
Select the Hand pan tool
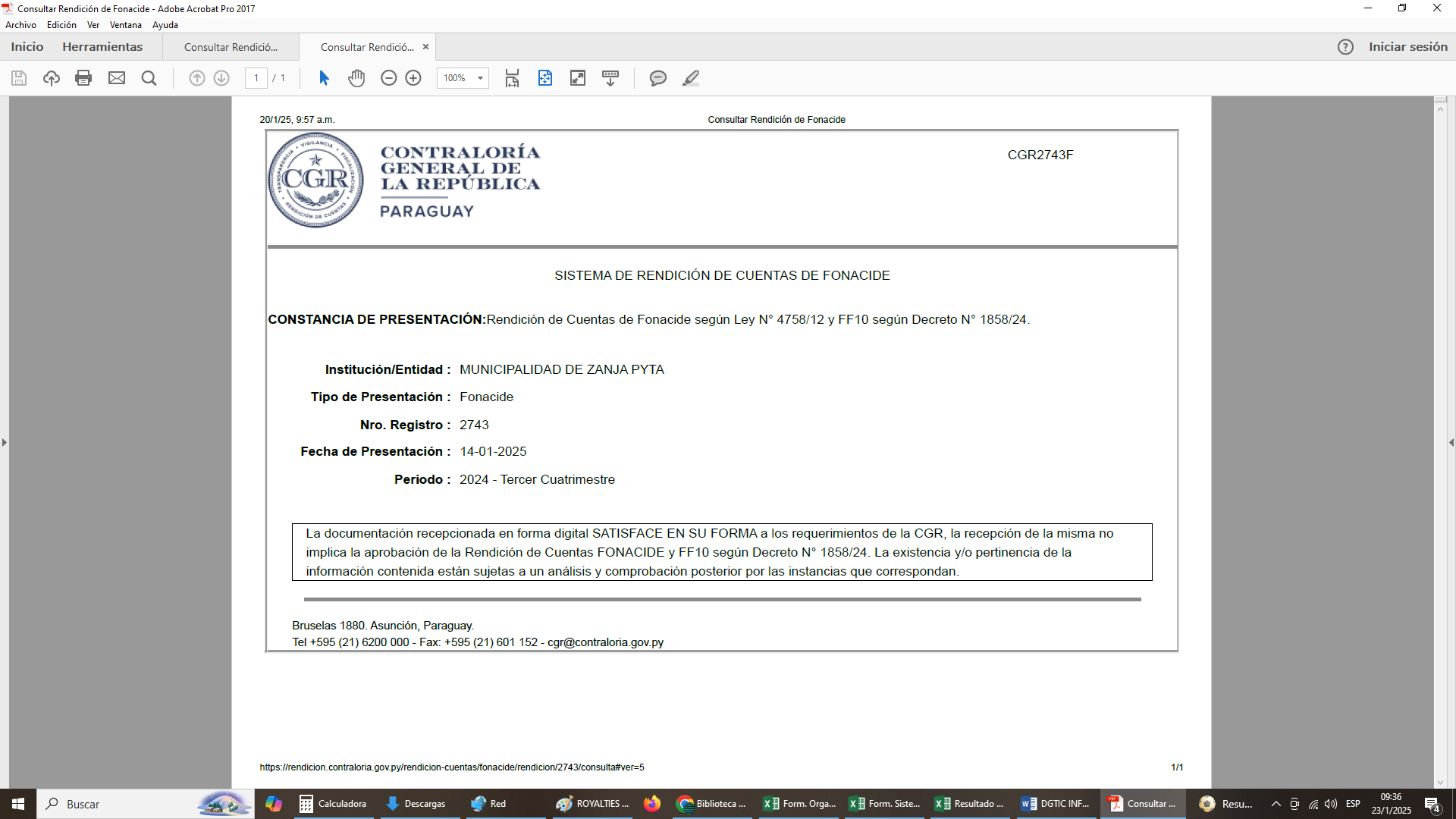[356, 78]
